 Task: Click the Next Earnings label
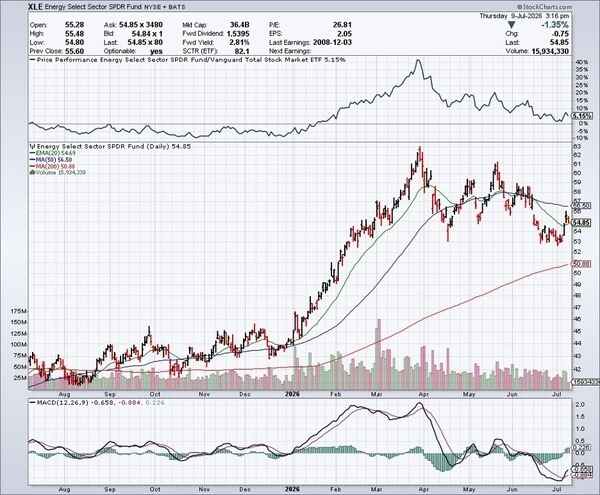[290, 51]
